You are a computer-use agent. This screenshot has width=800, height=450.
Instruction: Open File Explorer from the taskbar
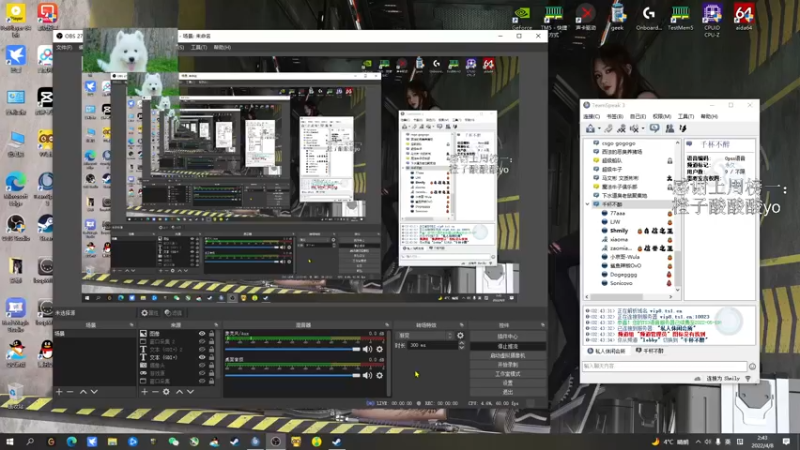tap(112, 441)
